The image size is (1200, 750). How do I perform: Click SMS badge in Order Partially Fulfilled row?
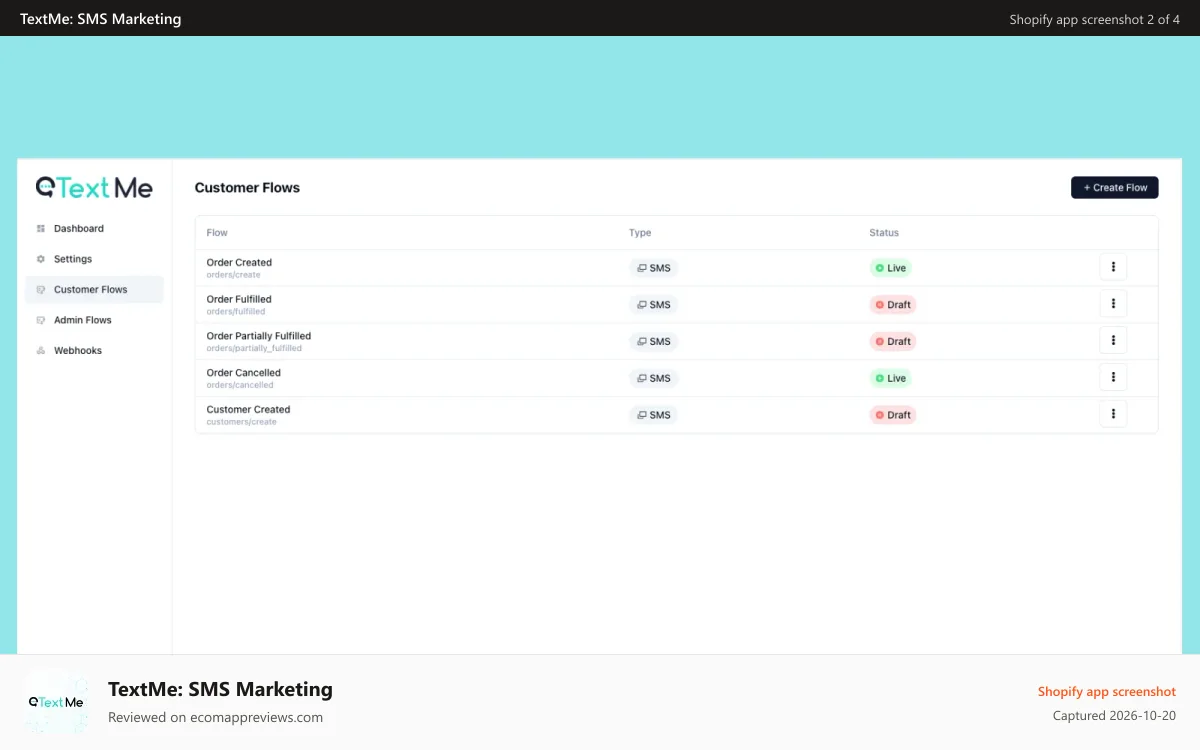[654, 341]
